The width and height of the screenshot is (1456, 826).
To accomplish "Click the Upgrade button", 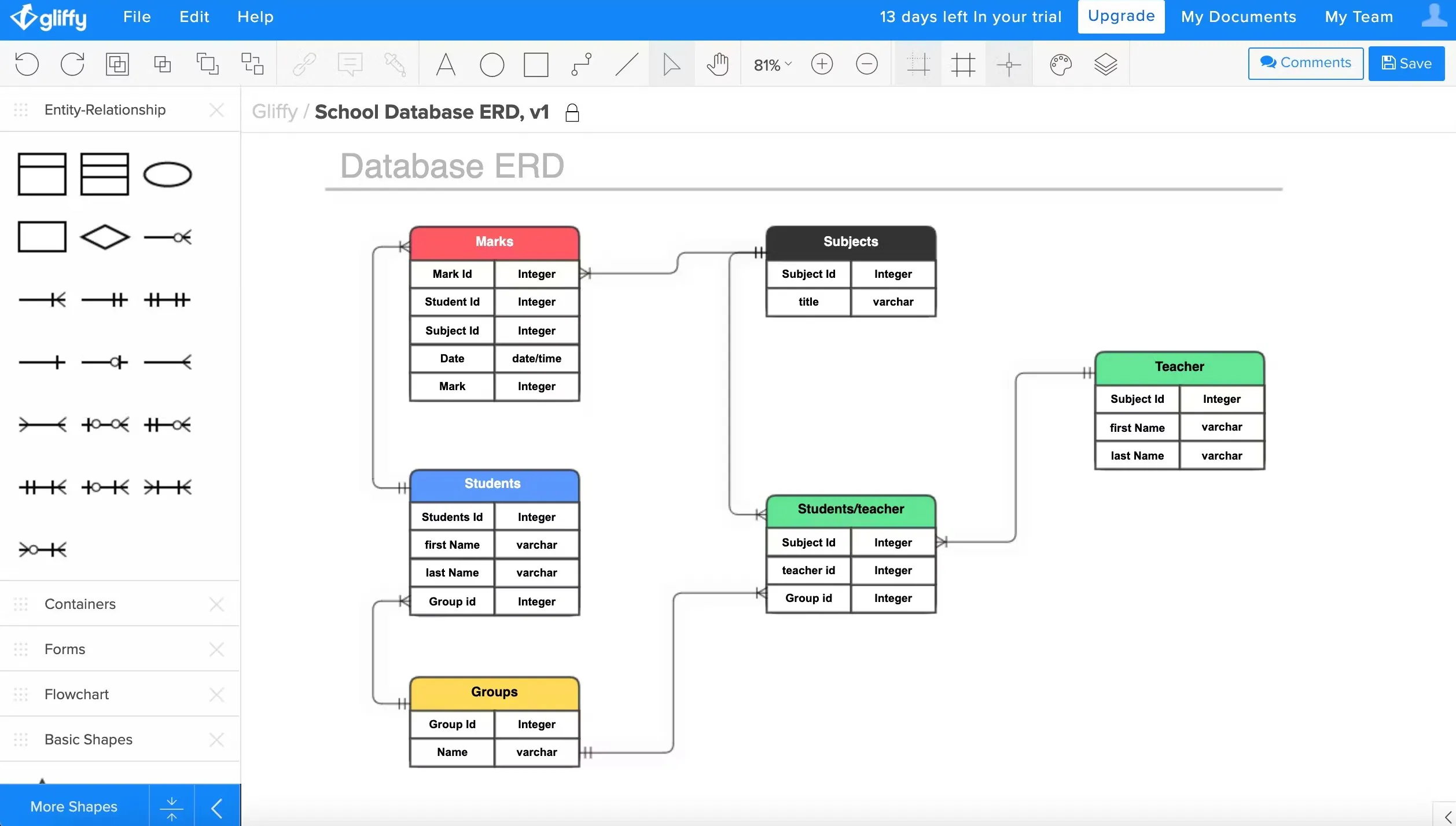I will click(x=1121, y=16).
